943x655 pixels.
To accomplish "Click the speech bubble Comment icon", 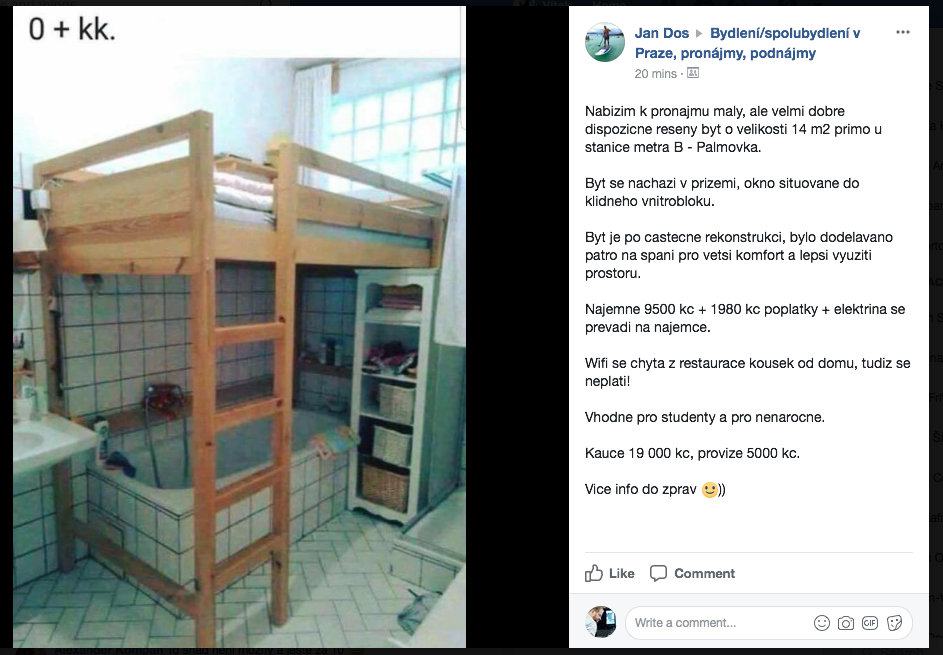I will pos(659,573).
